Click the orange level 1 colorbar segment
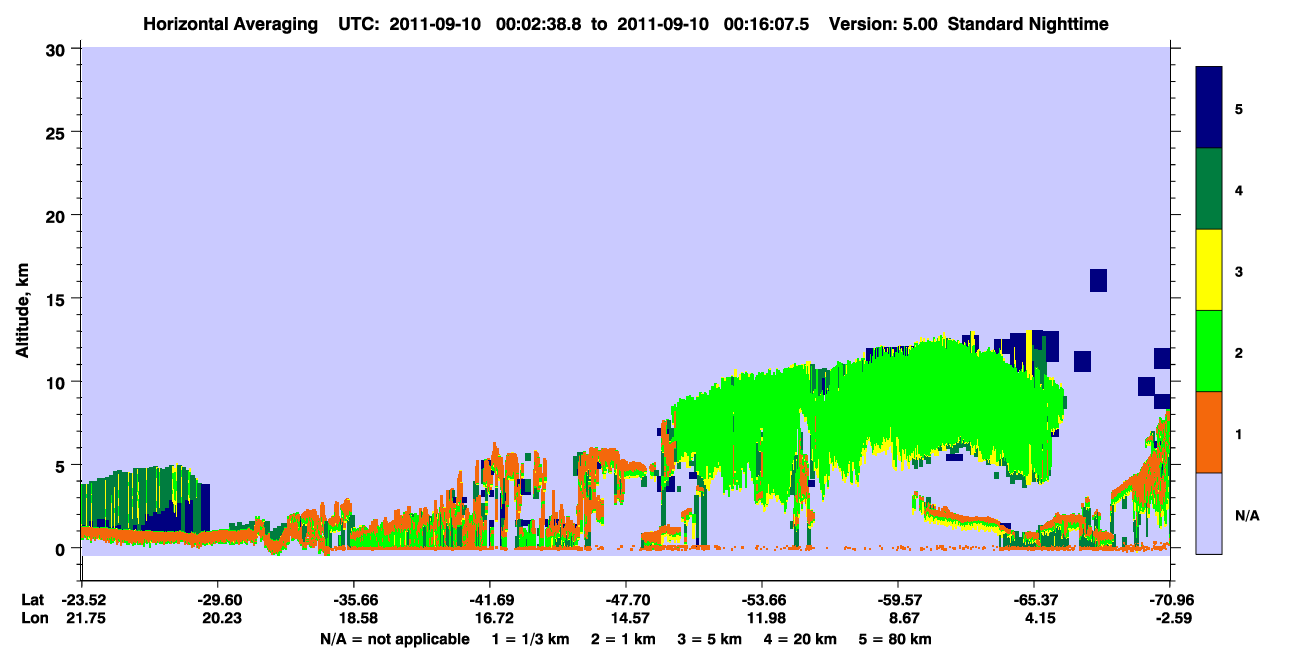The height and width of the screenshot is (667, 1300). coord(1209,432)
